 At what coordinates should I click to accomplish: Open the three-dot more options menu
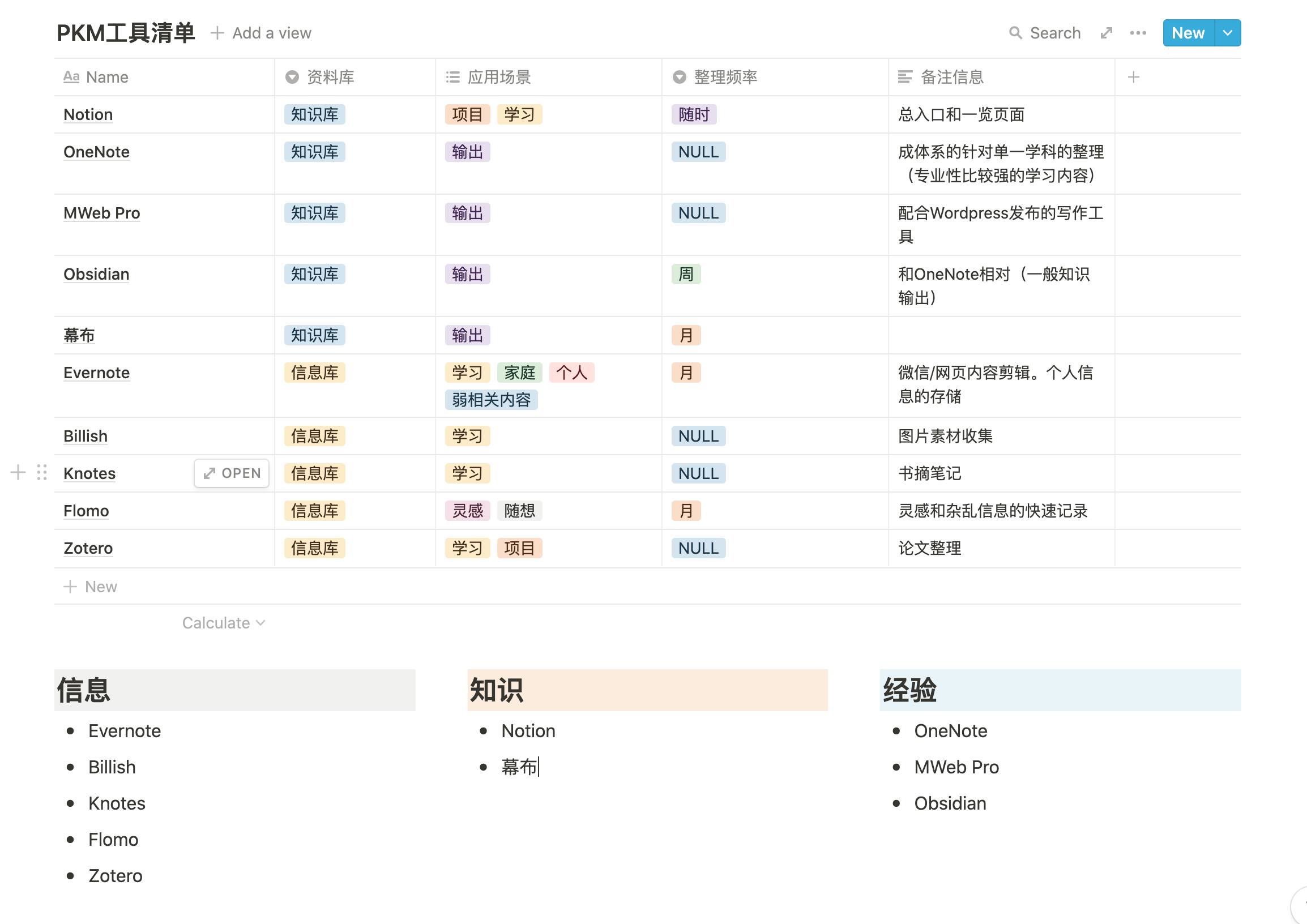pos(1138,33)
